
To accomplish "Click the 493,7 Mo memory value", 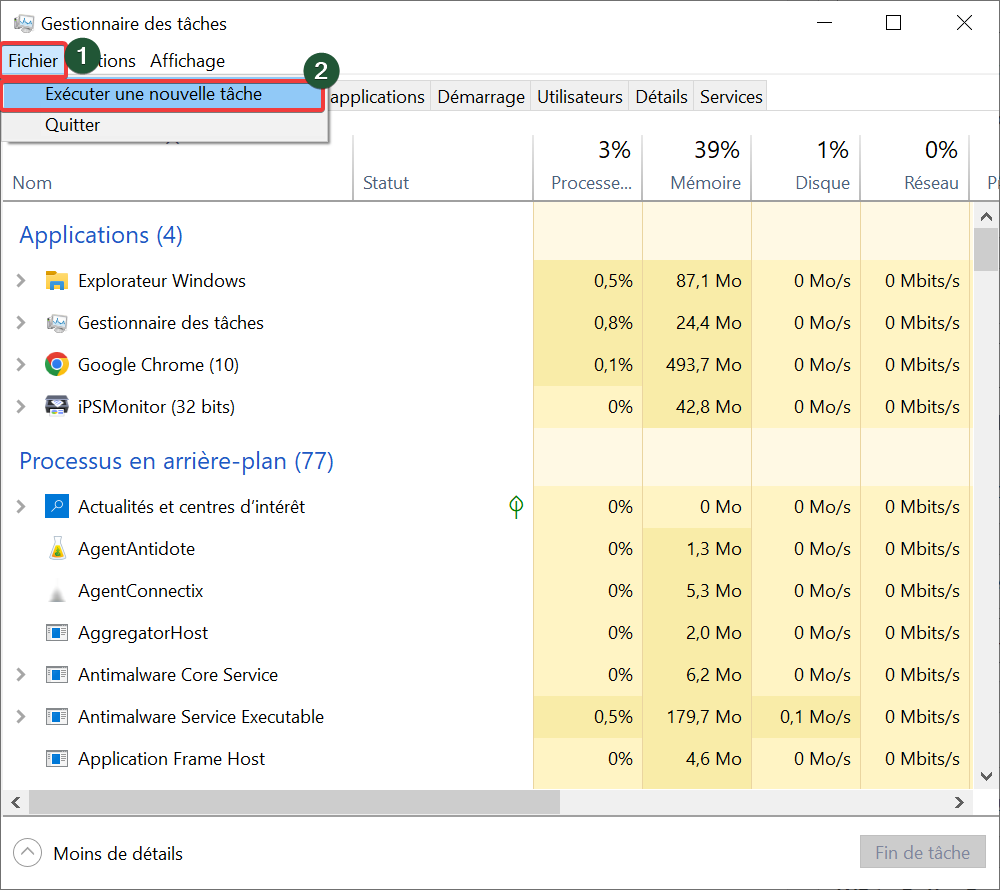I will [703, 365].
